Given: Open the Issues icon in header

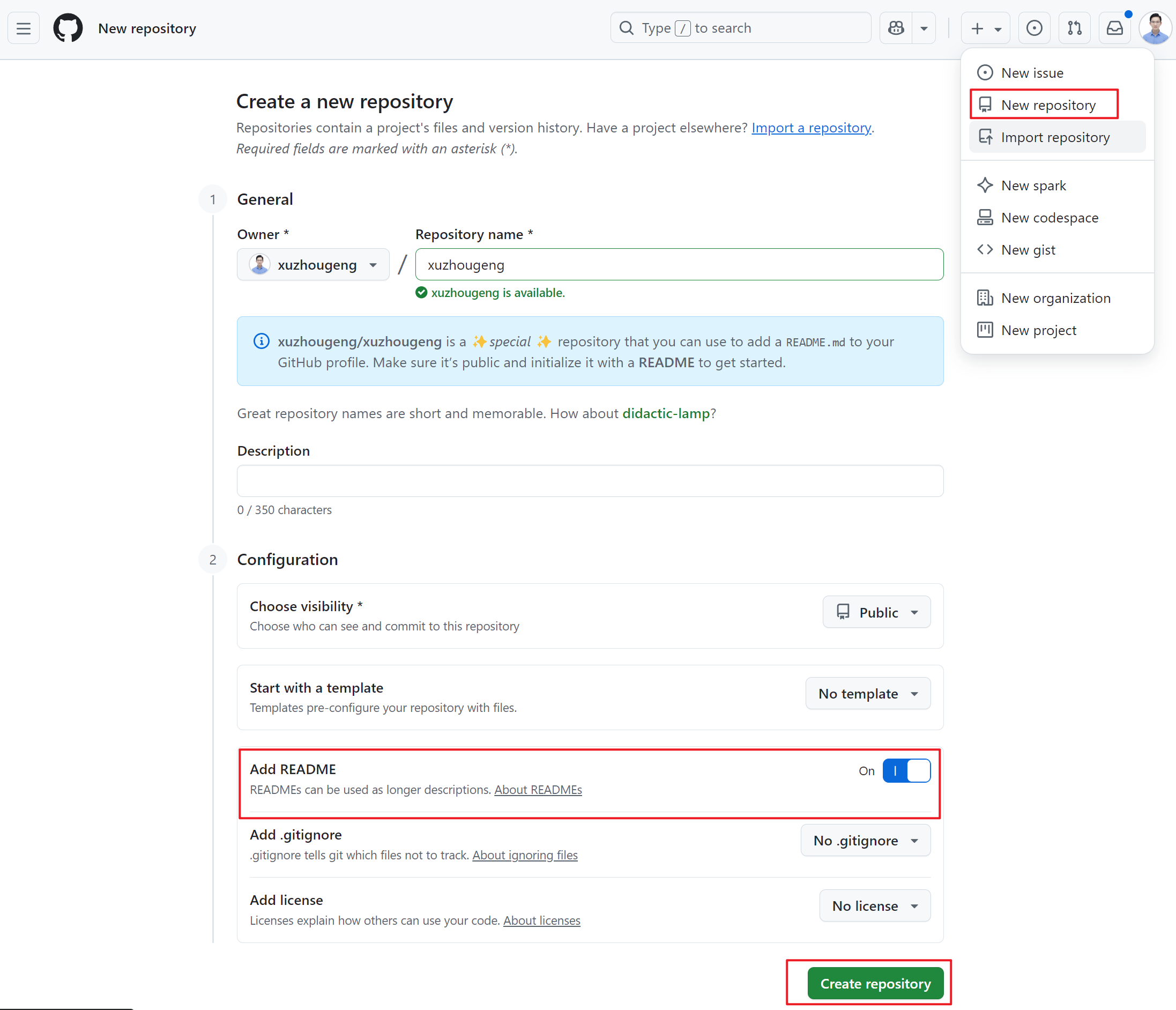Looking at the screenshot, I should coord(1034,28).
